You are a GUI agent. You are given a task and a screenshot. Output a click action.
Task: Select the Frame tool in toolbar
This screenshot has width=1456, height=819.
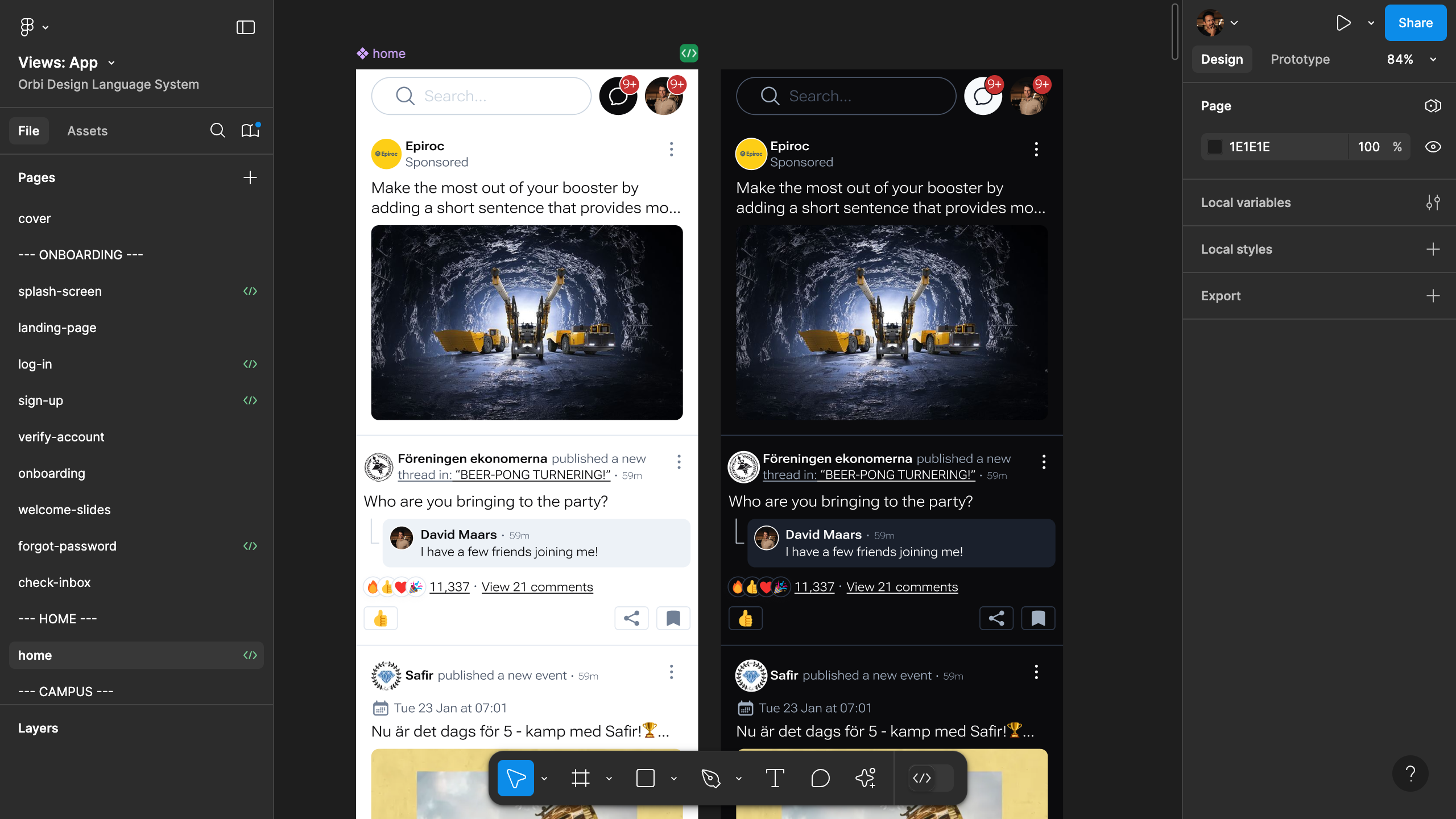[580, 778]
